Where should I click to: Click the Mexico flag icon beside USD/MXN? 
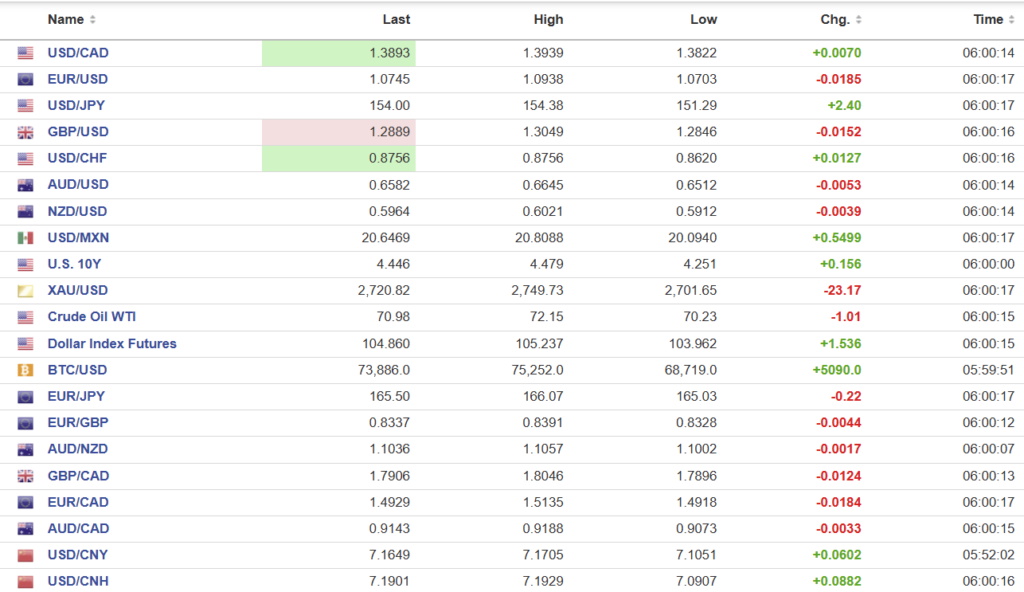(x=25, y=238)
